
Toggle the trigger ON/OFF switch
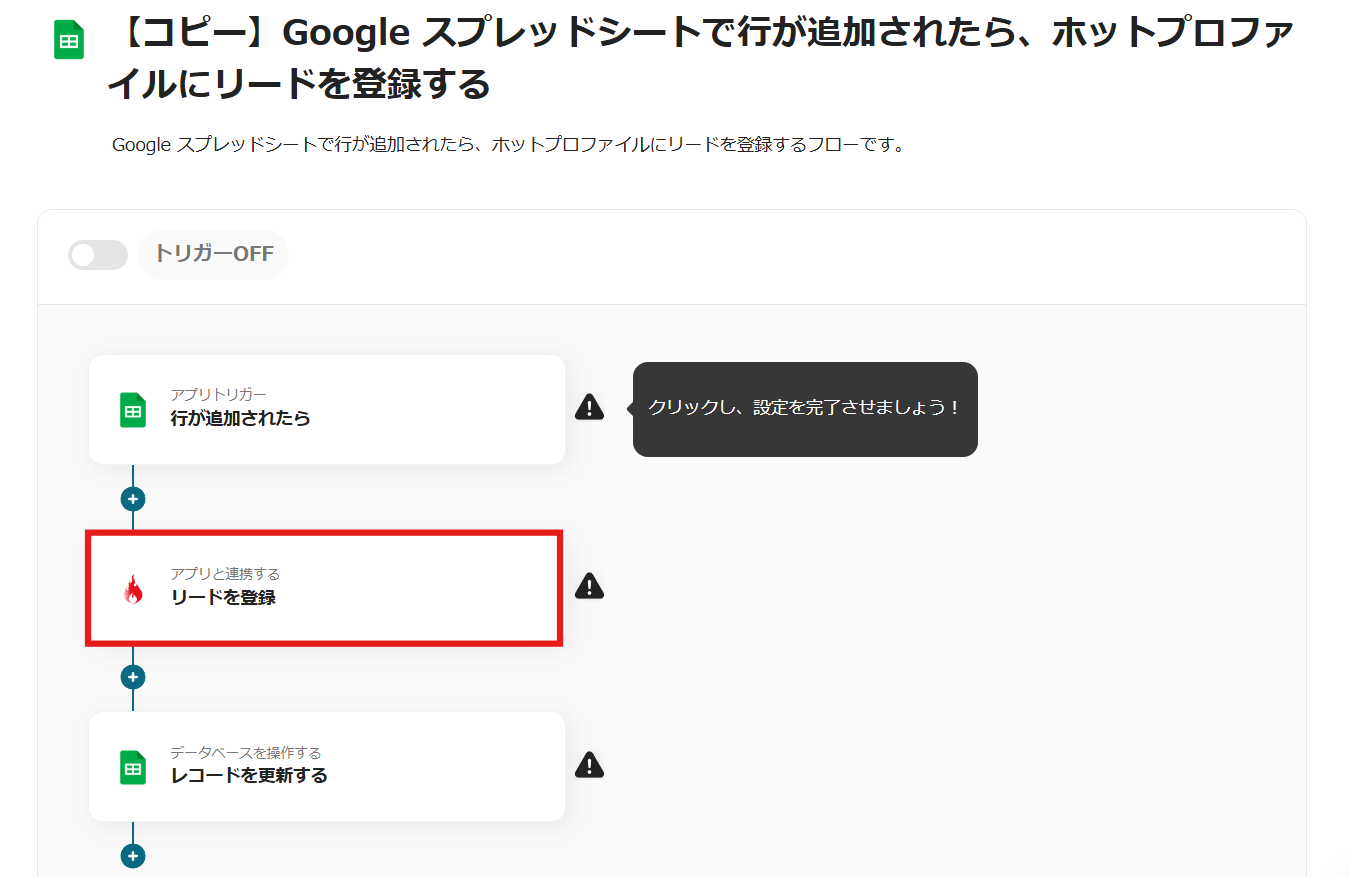[98, 255]
